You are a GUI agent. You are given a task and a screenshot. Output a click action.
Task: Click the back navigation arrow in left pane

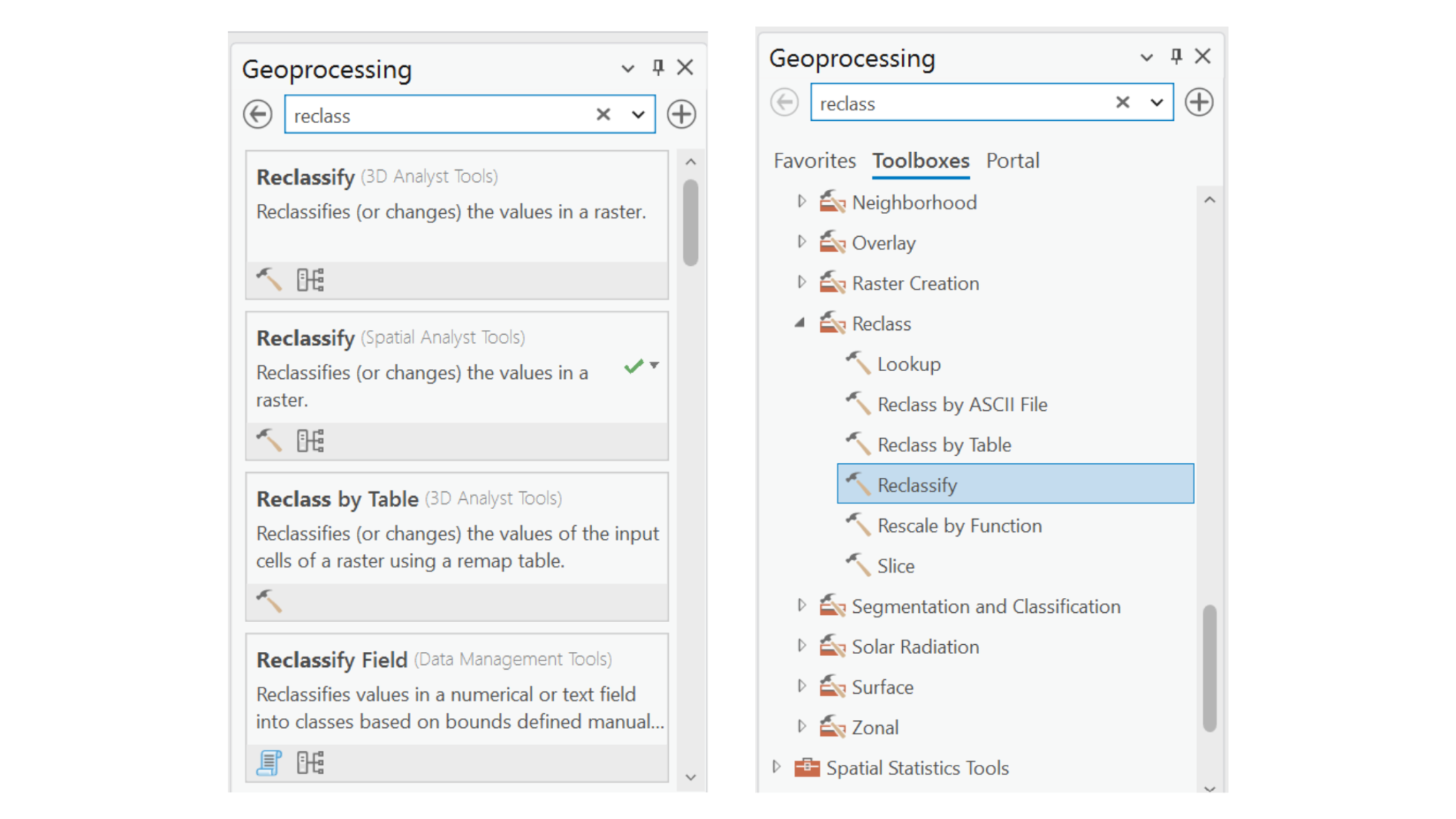point(258,114)
